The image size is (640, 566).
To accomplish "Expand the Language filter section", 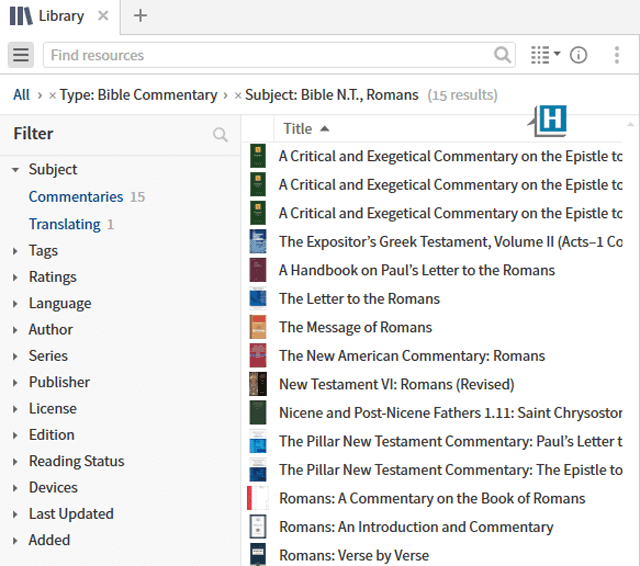I will [16, 304].
